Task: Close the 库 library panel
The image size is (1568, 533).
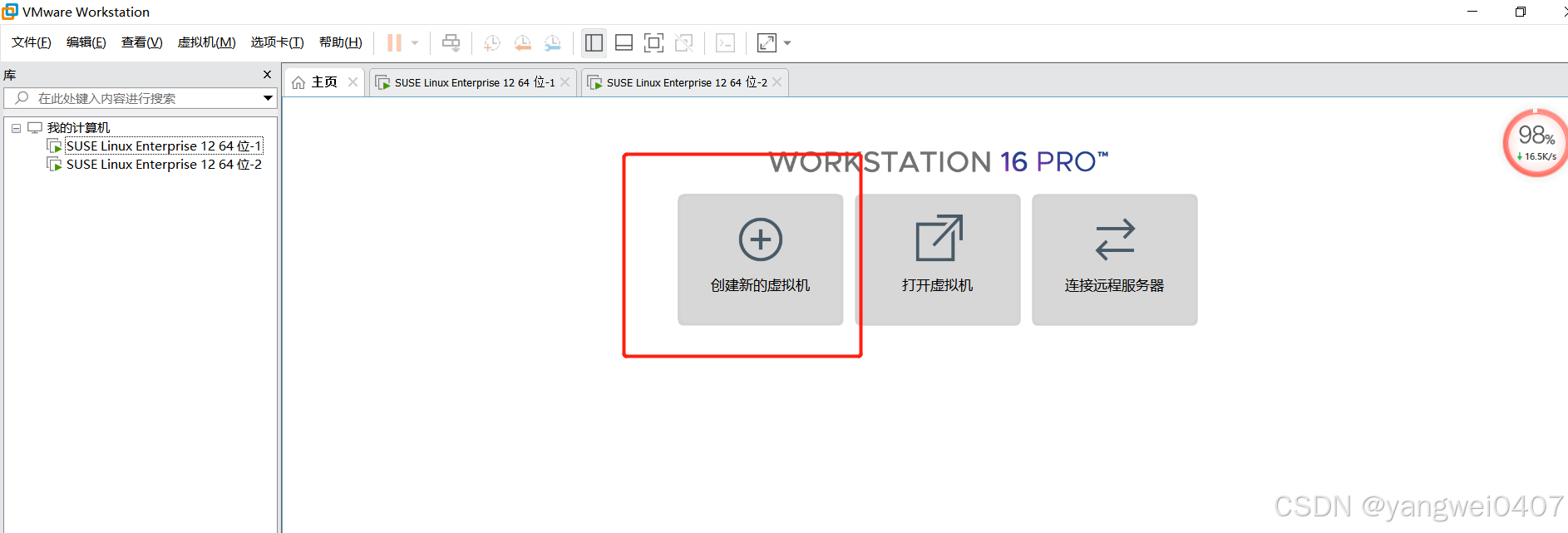Action: tap(267, 75)
